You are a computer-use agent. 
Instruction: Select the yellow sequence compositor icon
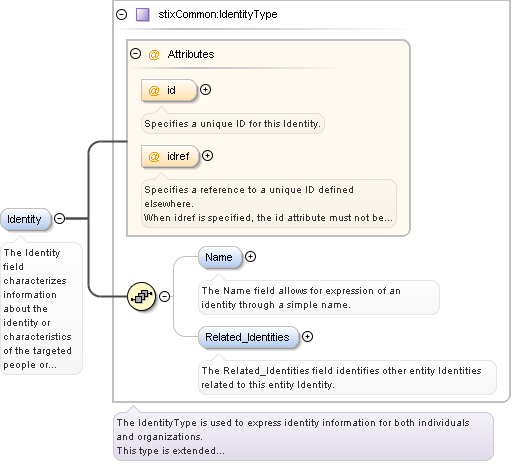point(142,296)
